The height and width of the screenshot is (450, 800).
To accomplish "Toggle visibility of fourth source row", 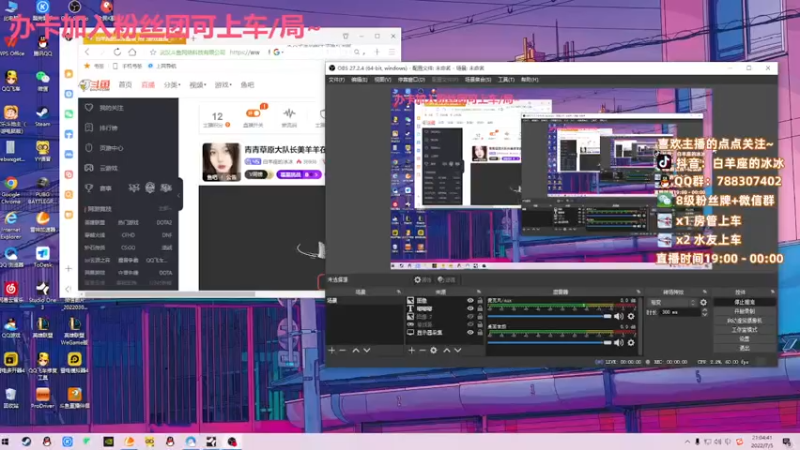I will click(470, 324).
